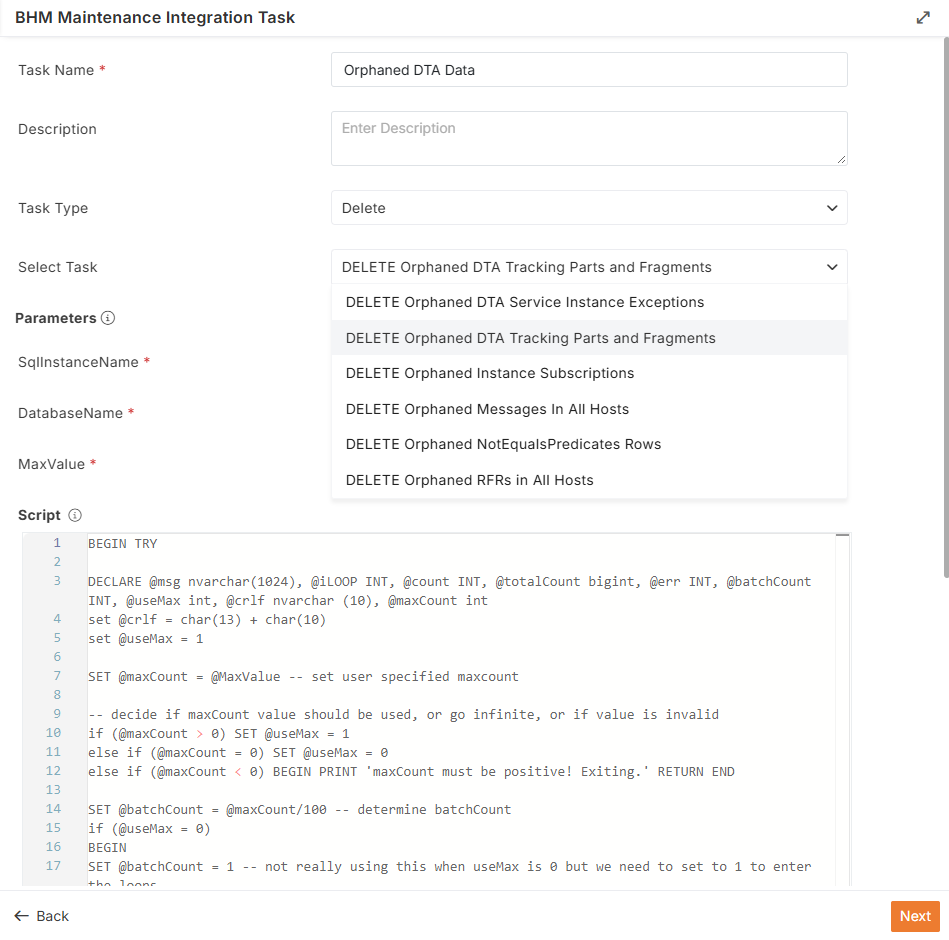Choose DELETE Orphaned DTA Tracking Parts and Fragments option
The image size is (949, 940).
589,338
